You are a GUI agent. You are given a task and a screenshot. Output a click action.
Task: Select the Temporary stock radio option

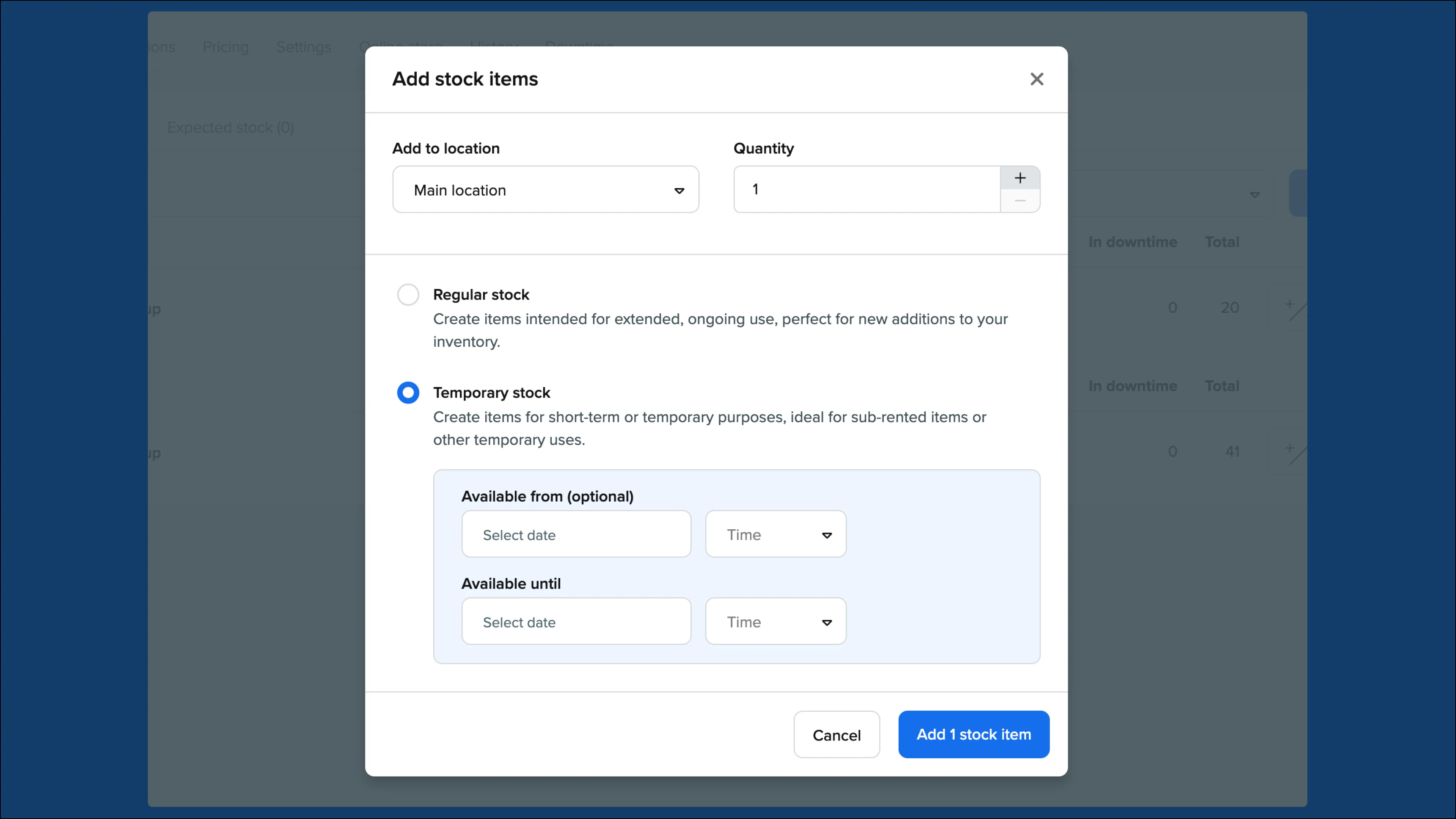click(x=408, y=393)
